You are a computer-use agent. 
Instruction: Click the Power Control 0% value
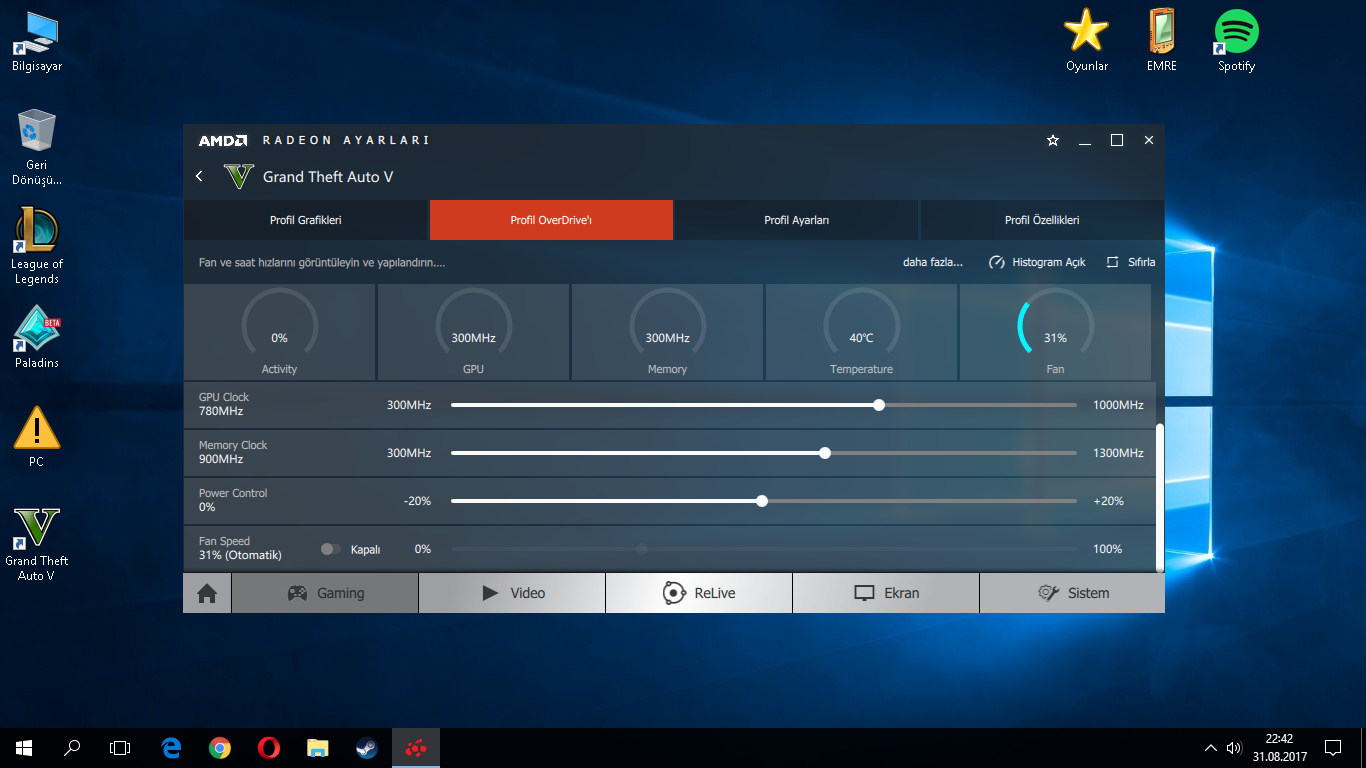pyautogui.click(x=207, y=507)
